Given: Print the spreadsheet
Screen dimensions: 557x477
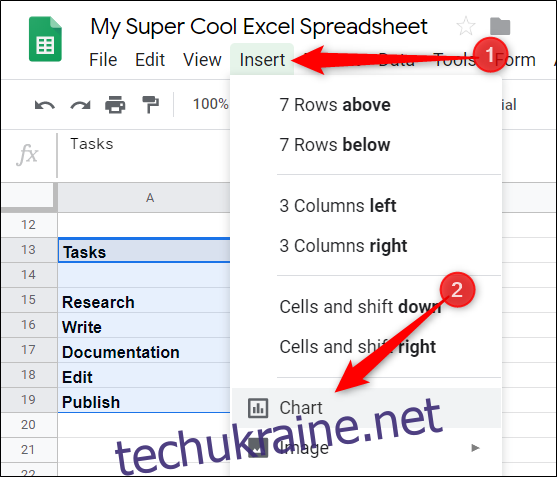Looking at the screenshot, I should (x=115, y=105).
